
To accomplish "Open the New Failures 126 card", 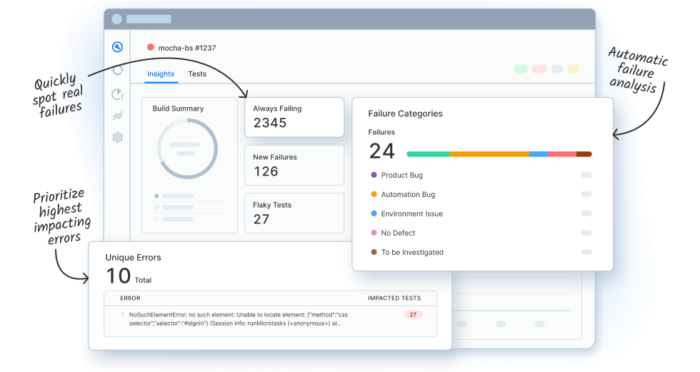I will [x=294, y=165].
